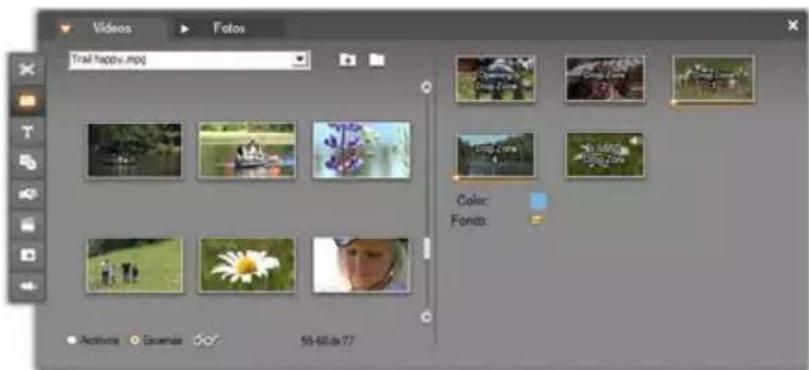The width and height of the screenshot is (809, 370).
Task: Select the purple lupine flower thumbnail
Action: point(362,150)
